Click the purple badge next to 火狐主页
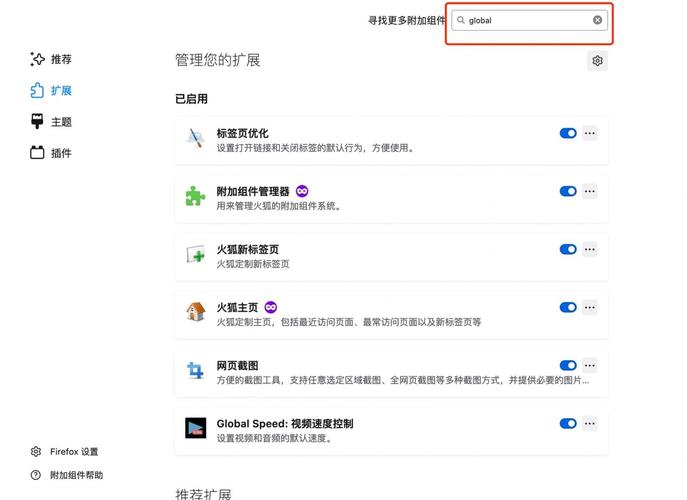The width and height of the screenshot is (687, 500). coord(271,307)
